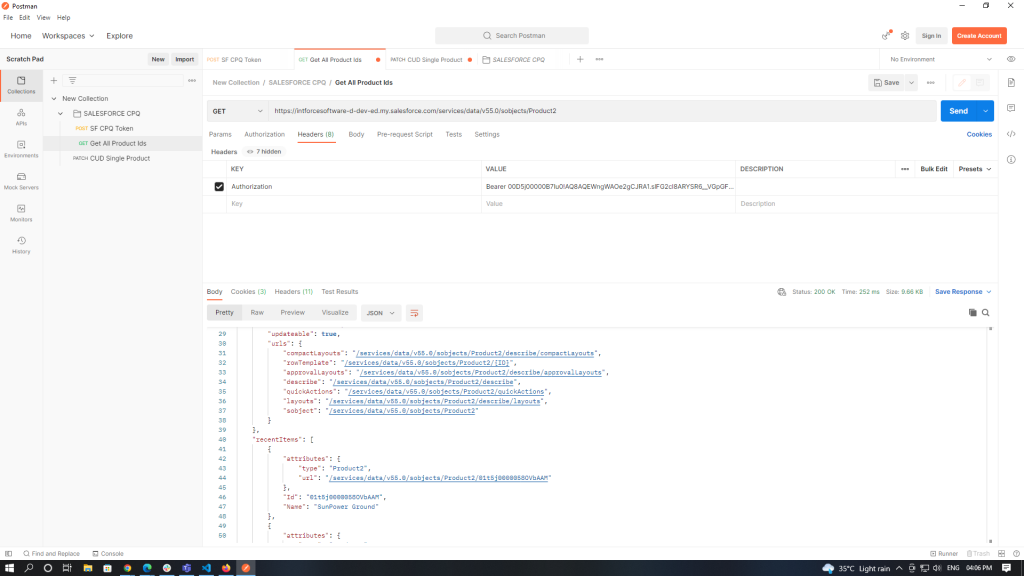Open the Save Response dropdown

pos(963,292)
